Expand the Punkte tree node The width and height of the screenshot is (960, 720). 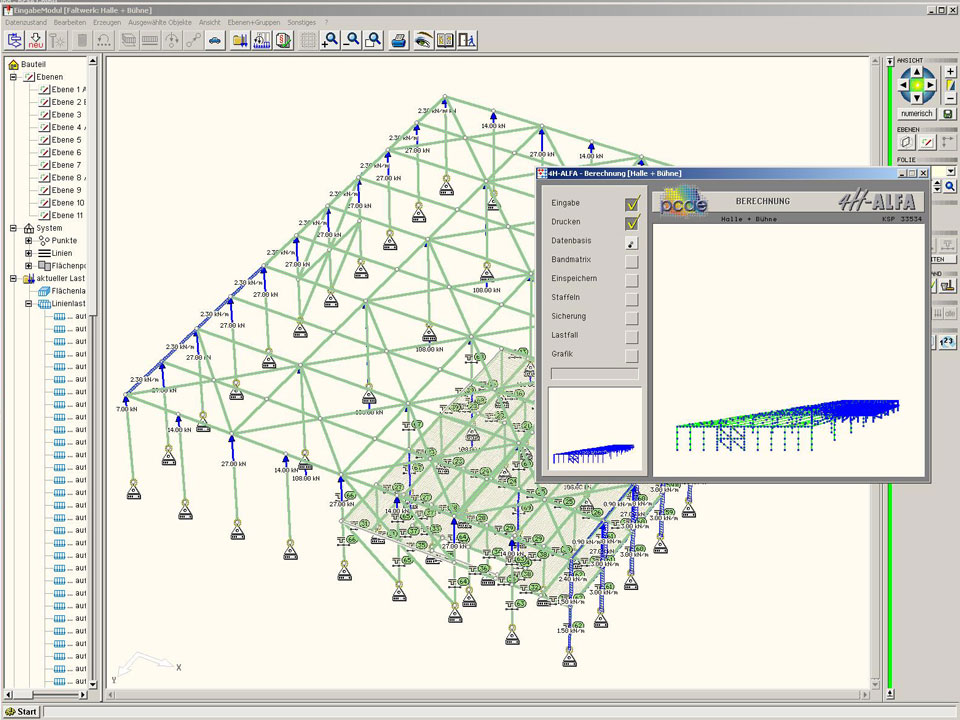[29, 240]
